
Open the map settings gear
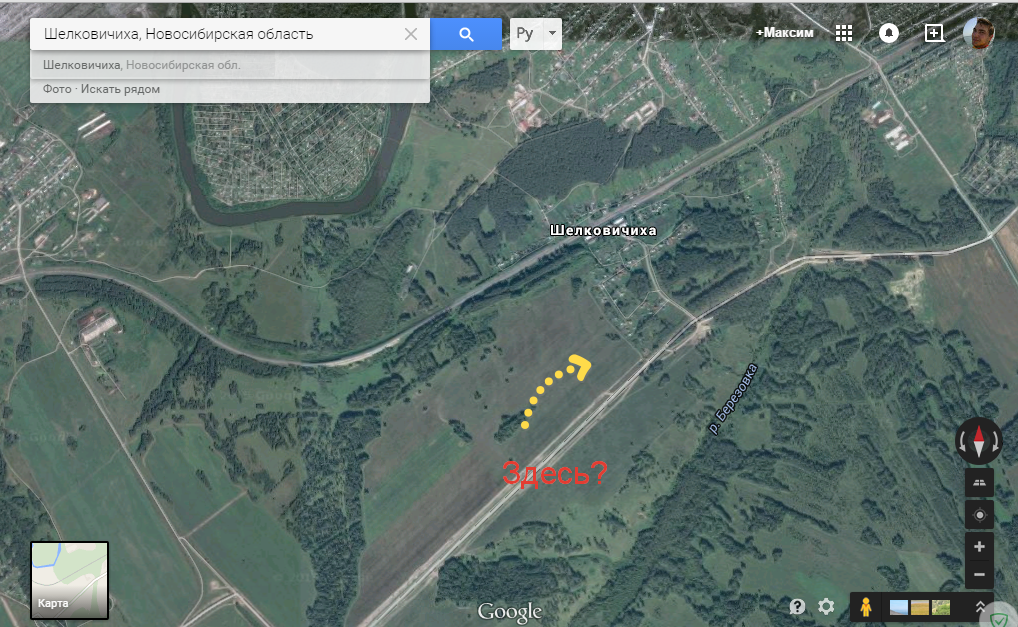(x=826, y=606)
